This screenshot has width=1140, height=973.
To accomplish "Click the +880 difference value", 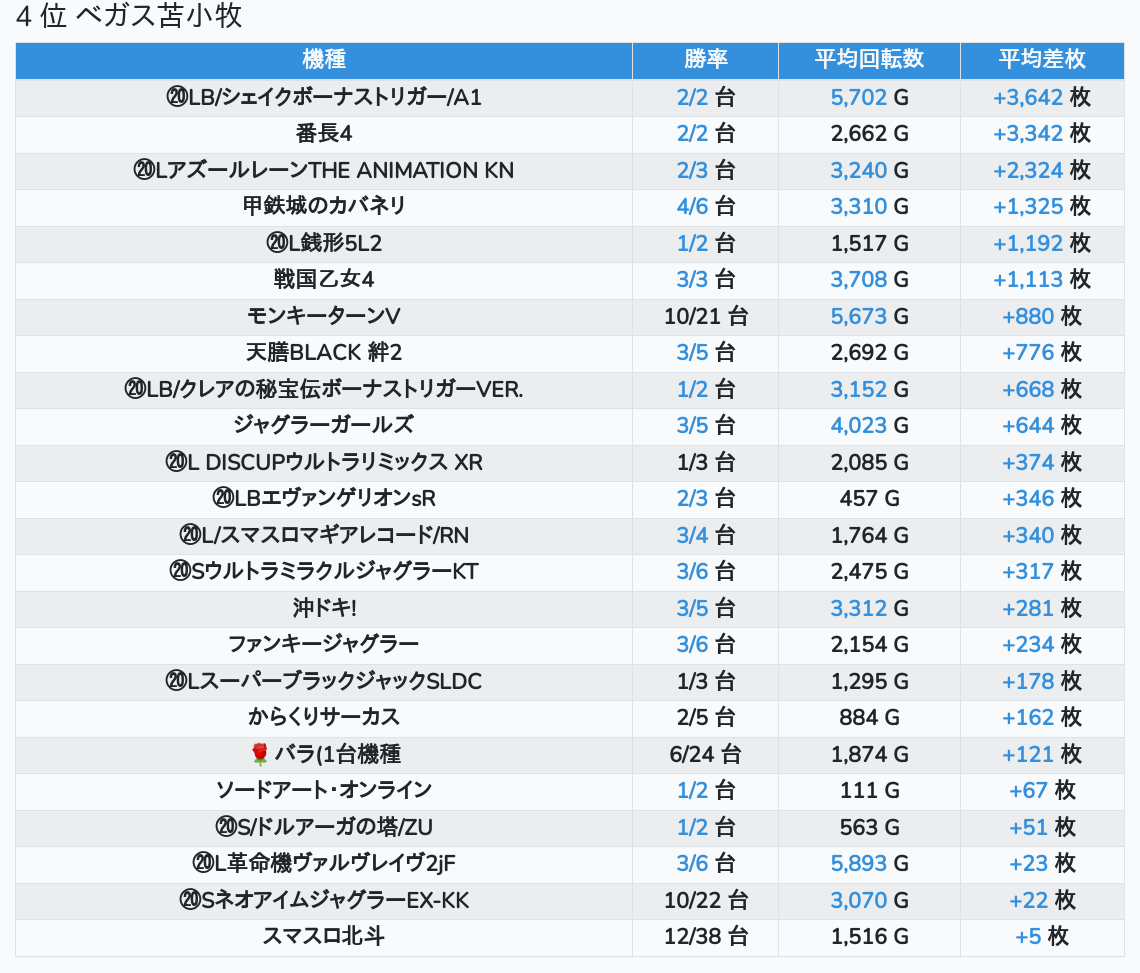I will pos(1028,316).
